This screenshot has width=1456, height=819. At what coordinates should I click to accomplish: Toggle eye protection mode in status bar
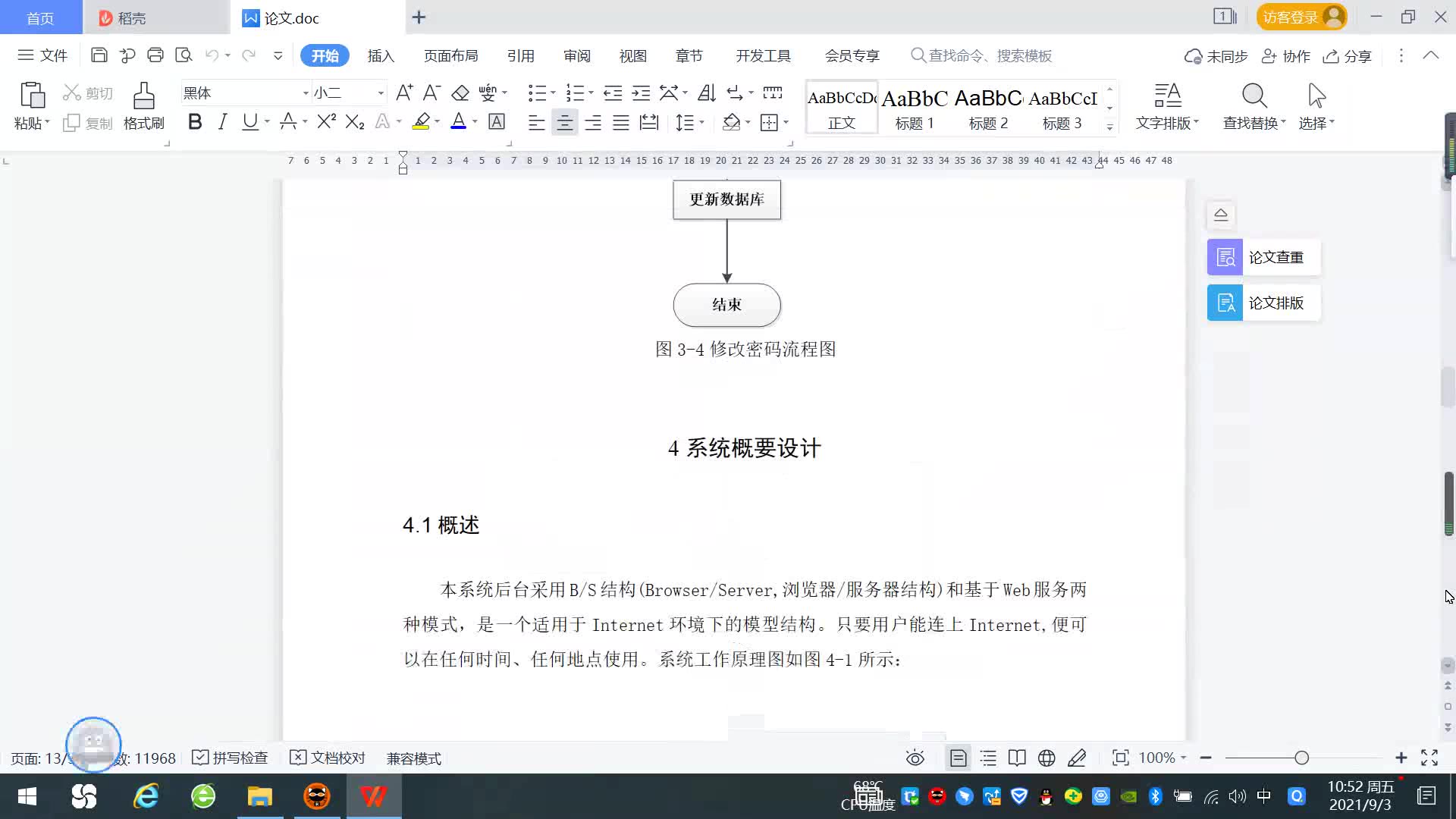(915, 758)
